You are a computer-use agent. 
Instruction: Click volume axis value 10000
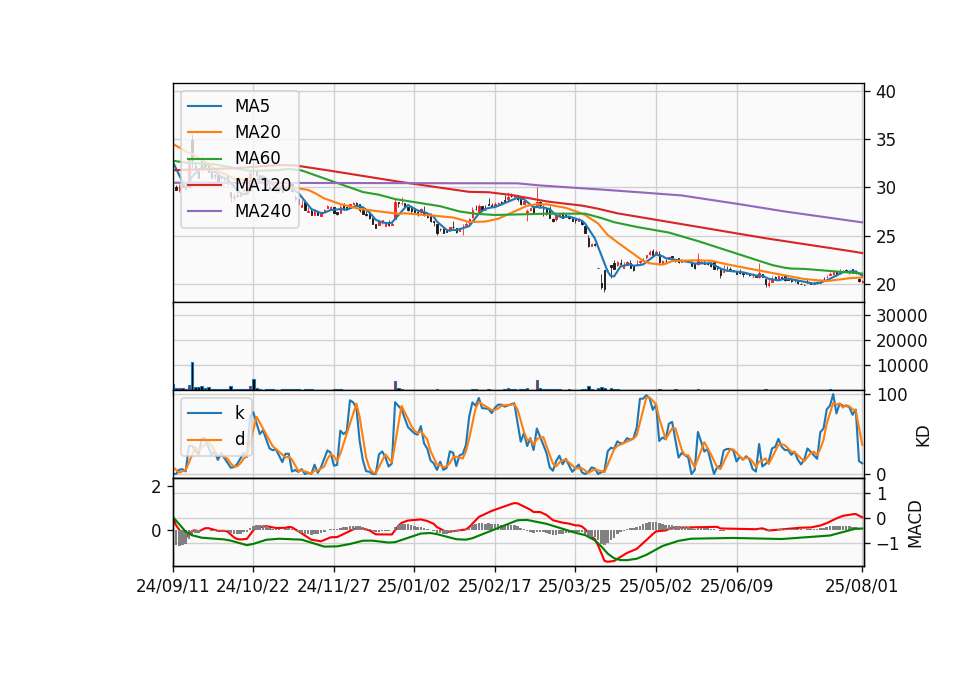(902, 366)
